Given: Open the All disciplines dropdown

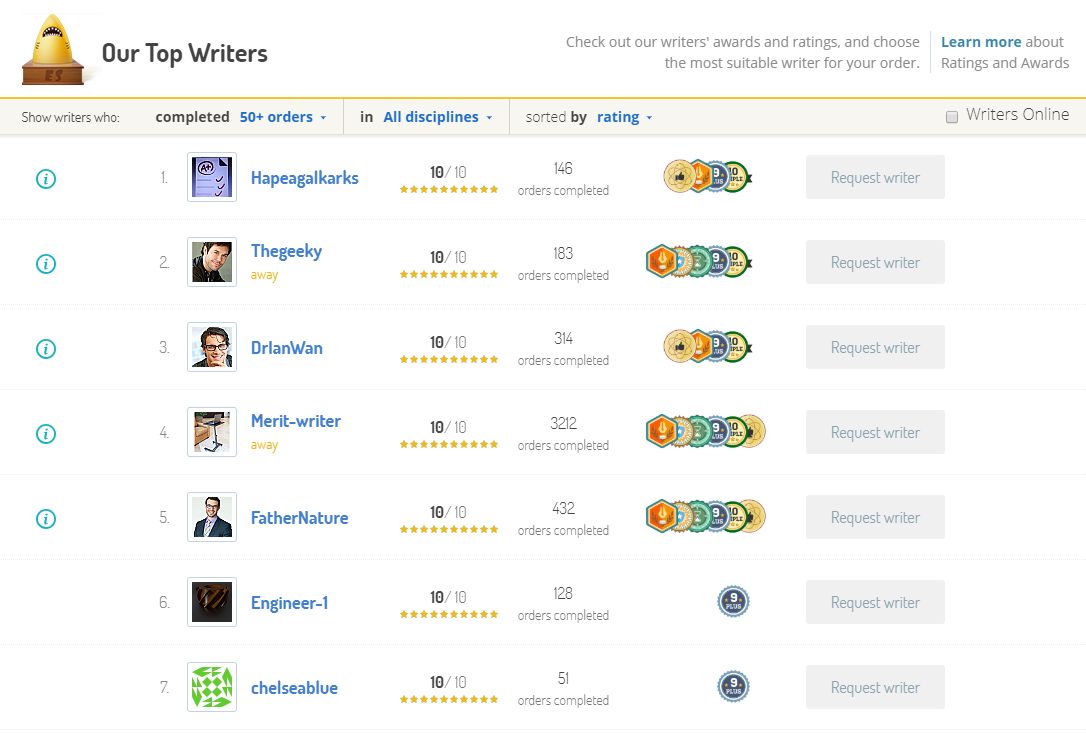Looking at the screenshot, I should pos(438,117).
